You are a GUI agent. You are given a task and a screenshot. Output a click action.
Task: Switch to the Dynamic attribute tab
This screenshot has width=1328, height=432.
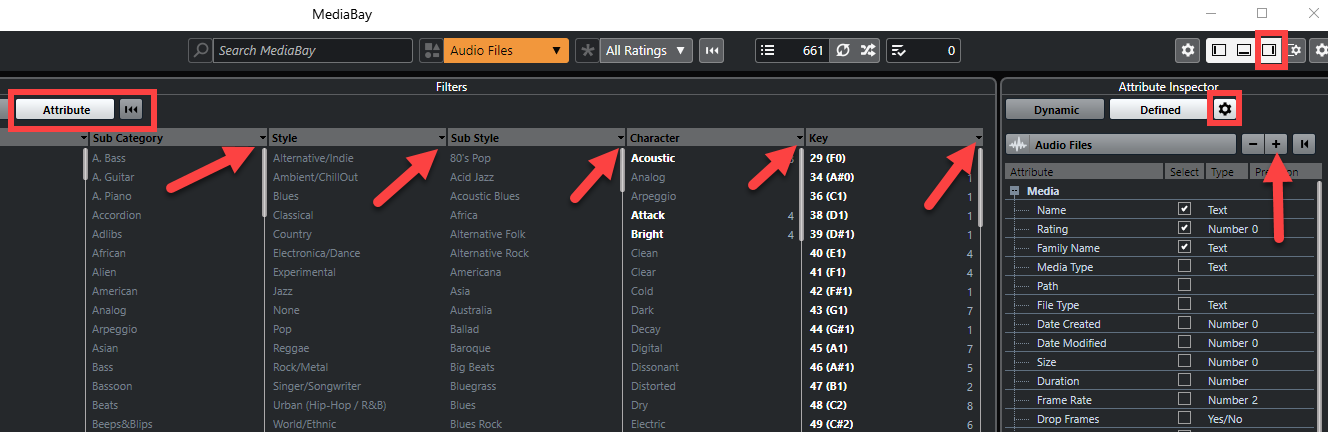[x=1056, y=110]
